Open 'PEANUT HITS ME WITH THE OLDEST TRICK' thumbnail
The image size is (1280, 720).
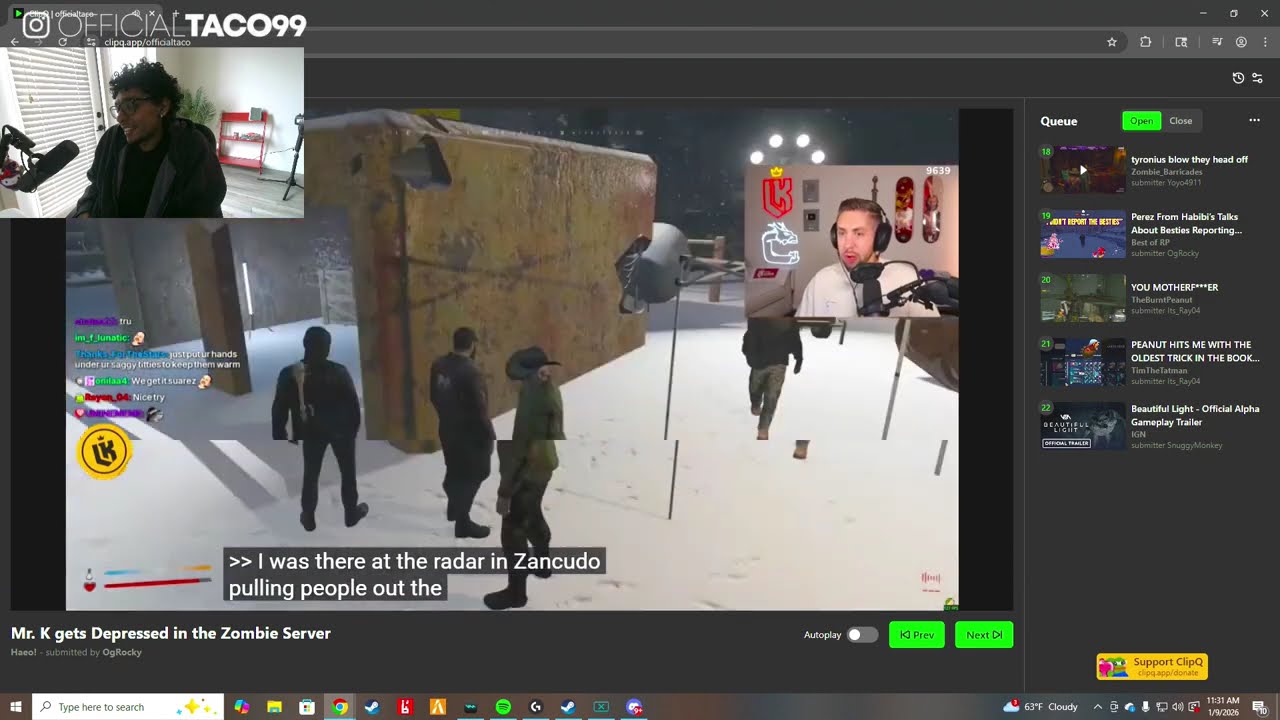[x=1083, y=362]
